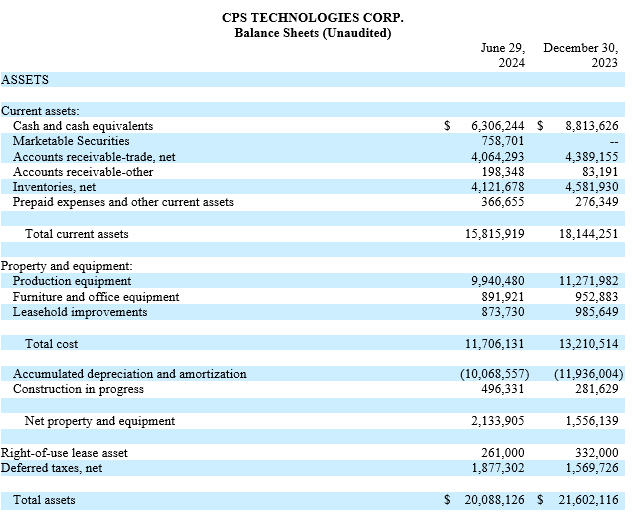
Task: Click accumulated depreciation (11,936,004)
Action: tap(589, 374)
